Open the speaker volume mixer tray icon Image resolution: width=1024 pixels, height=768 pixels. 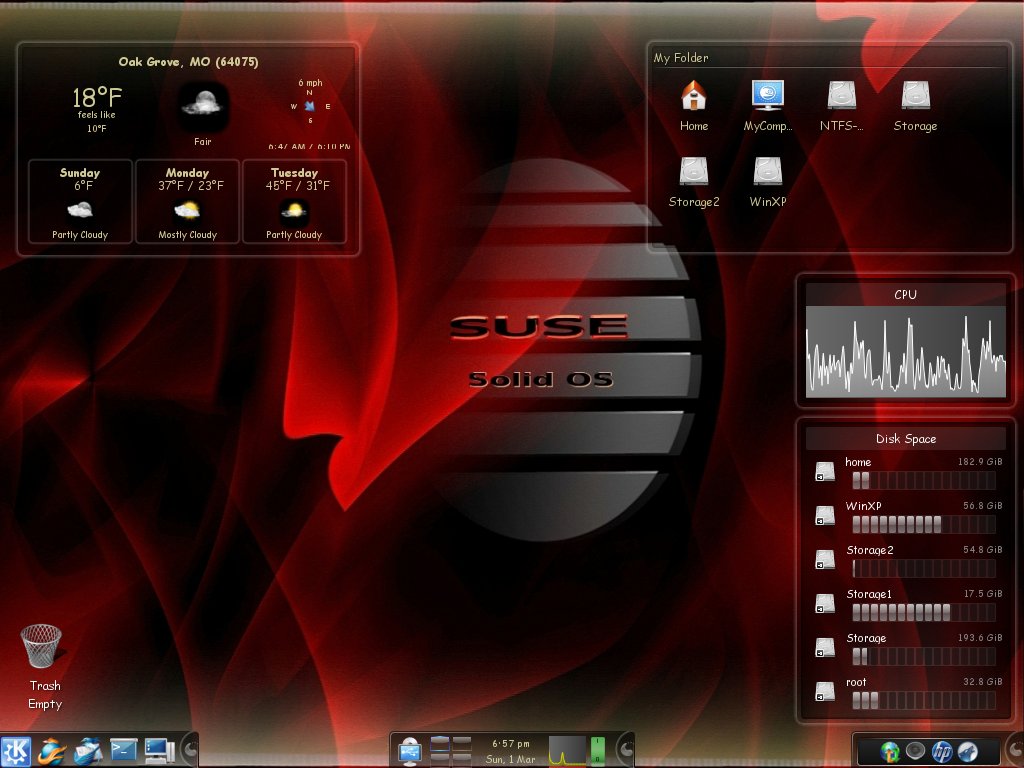915,752
